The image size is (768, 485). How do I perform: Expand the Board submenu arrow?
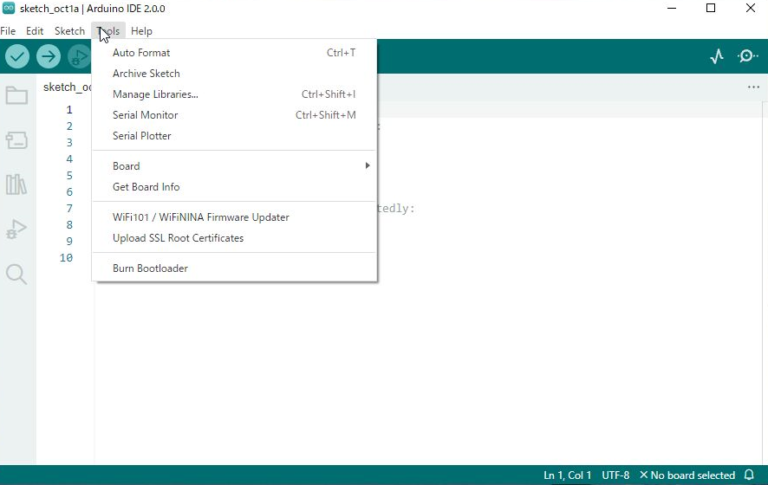pyautogui.click(x=367, y=166)
